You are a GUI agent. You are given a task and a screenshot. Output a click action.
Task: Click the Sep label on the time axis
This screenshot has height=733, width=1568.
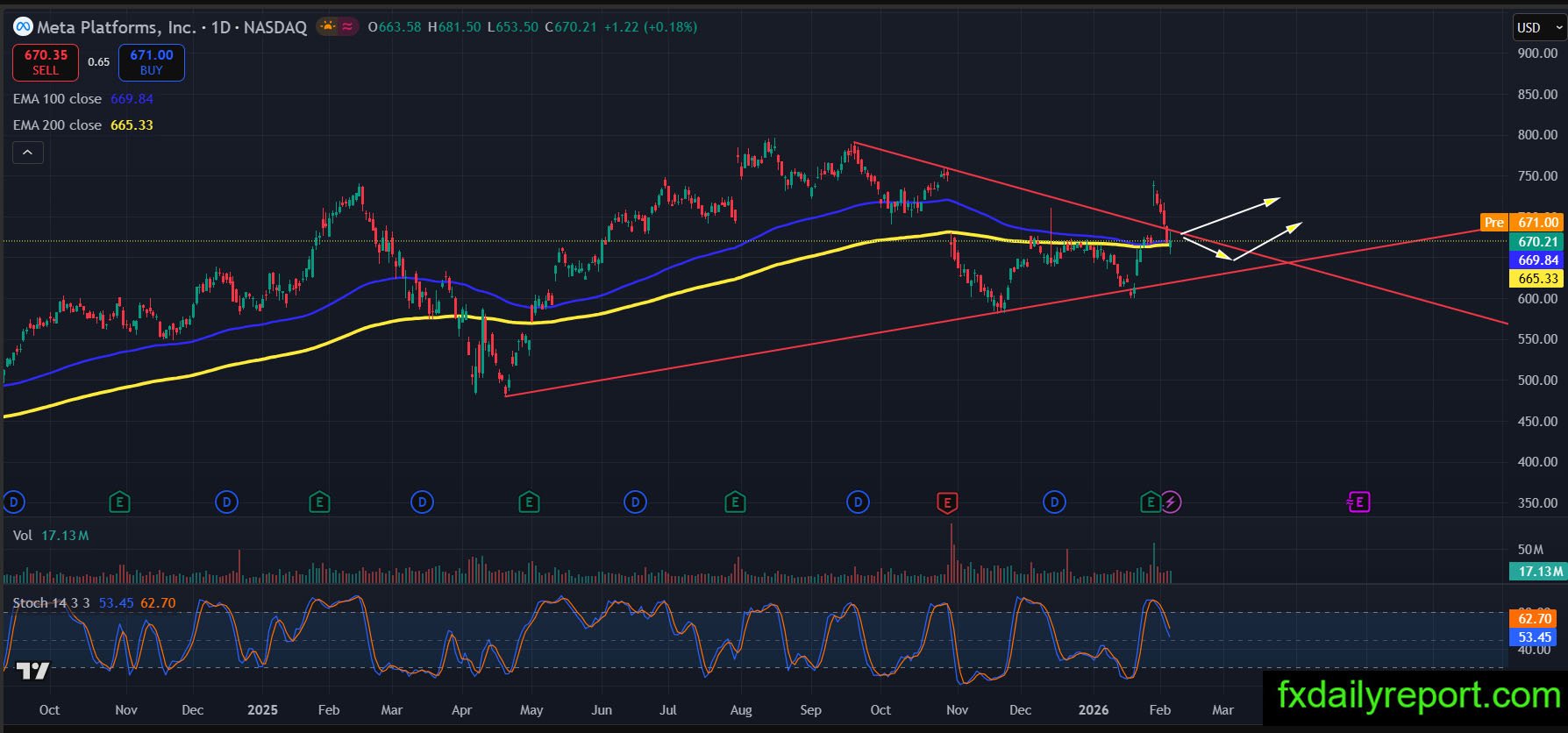click(x=811, y=710)
